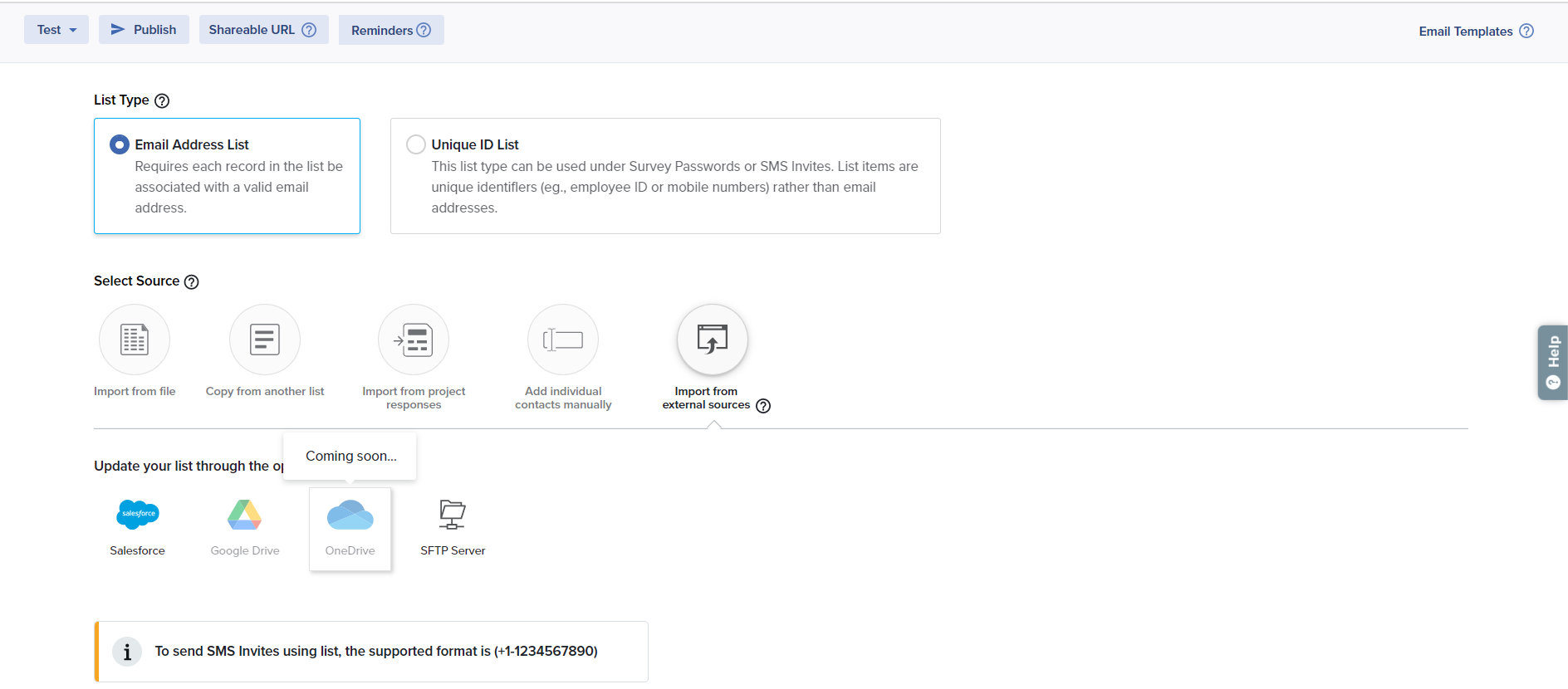Open the Test dropdown menu
The height and width of the screenshot is (689, 1568).
pyautogui.click(x=56, y=30)
